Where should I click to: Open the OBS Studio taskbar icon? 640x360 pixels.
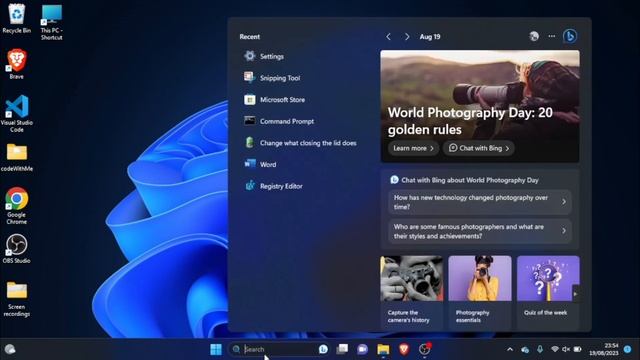point(424,349)
